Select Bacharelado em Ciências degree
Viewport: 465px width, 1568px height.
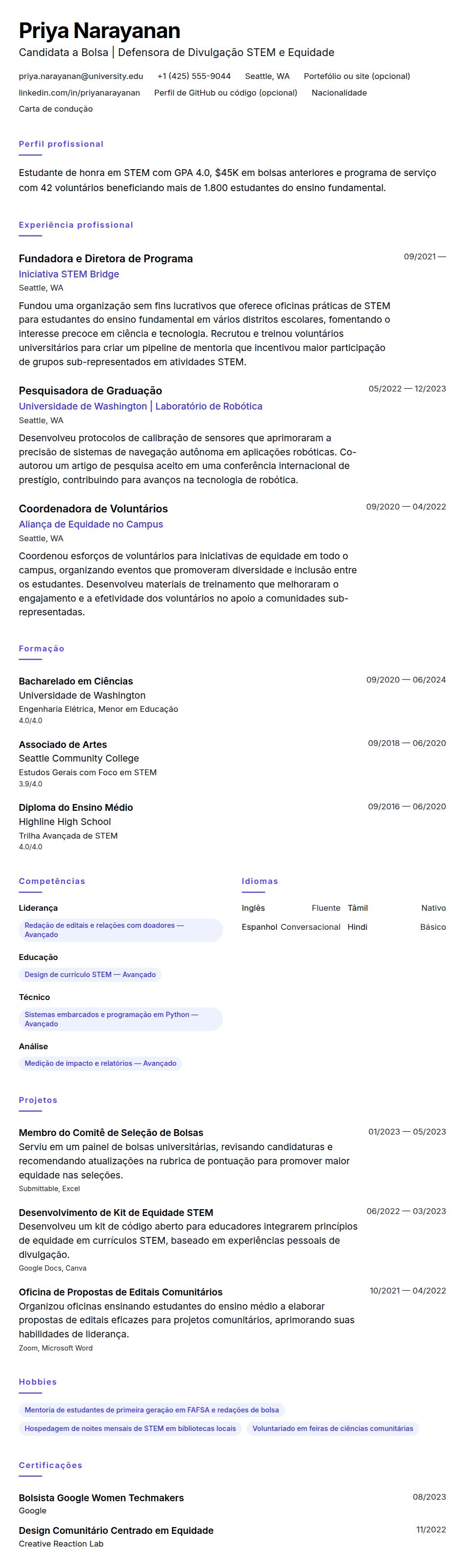(x=76, y=681)
